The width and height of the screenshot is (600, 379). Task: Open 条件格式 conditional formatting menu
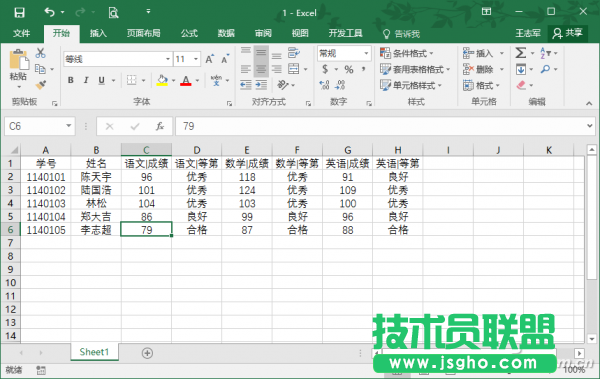407,53
